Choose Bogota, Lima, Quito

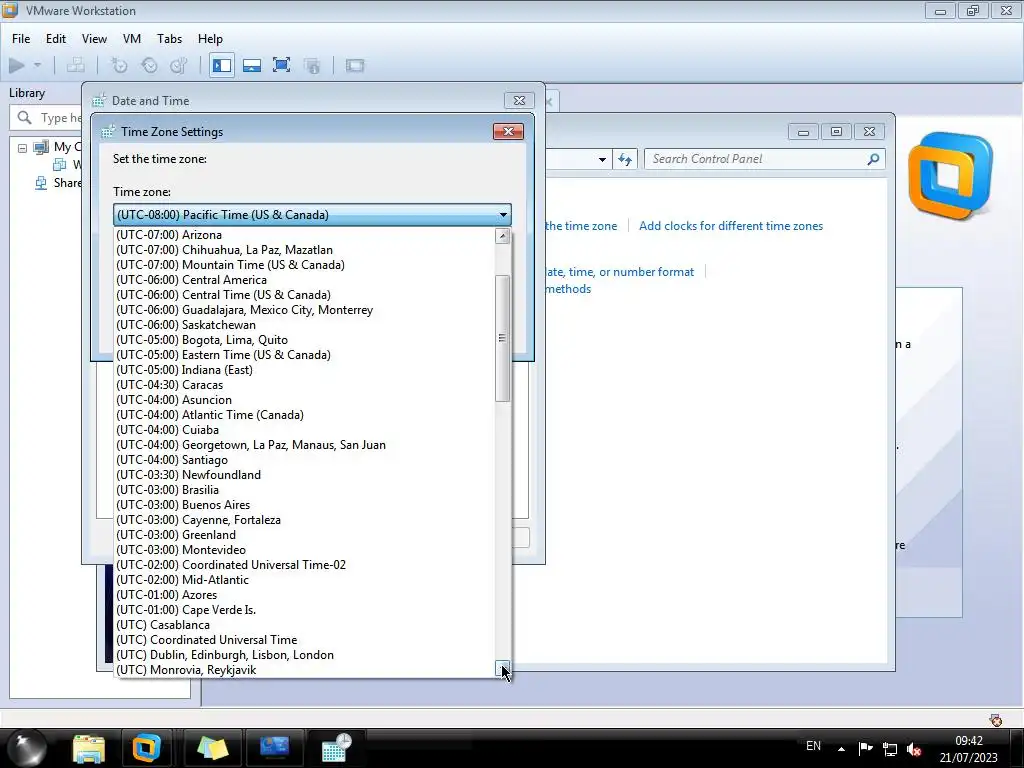[x=304, y=340]
